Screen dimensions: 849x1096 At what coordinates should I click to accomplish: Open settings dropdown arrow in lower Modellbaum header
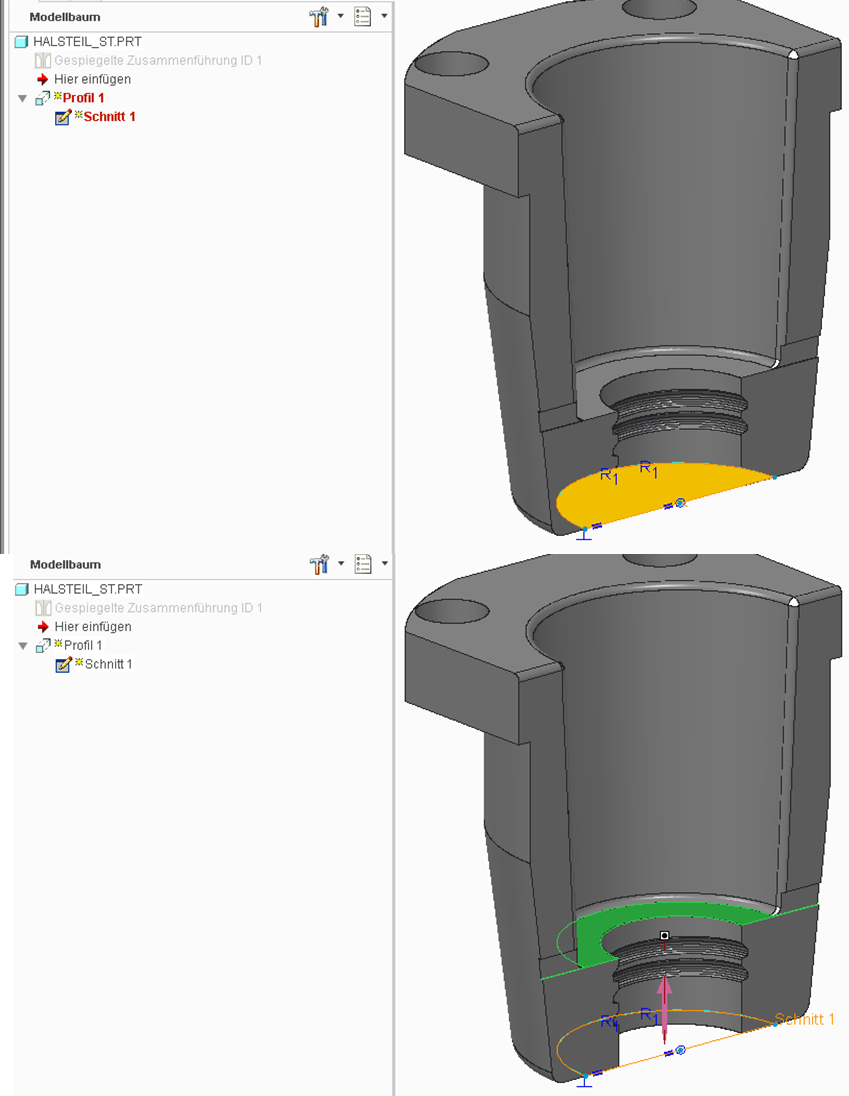pyautogui.click(x=340, y=563)
